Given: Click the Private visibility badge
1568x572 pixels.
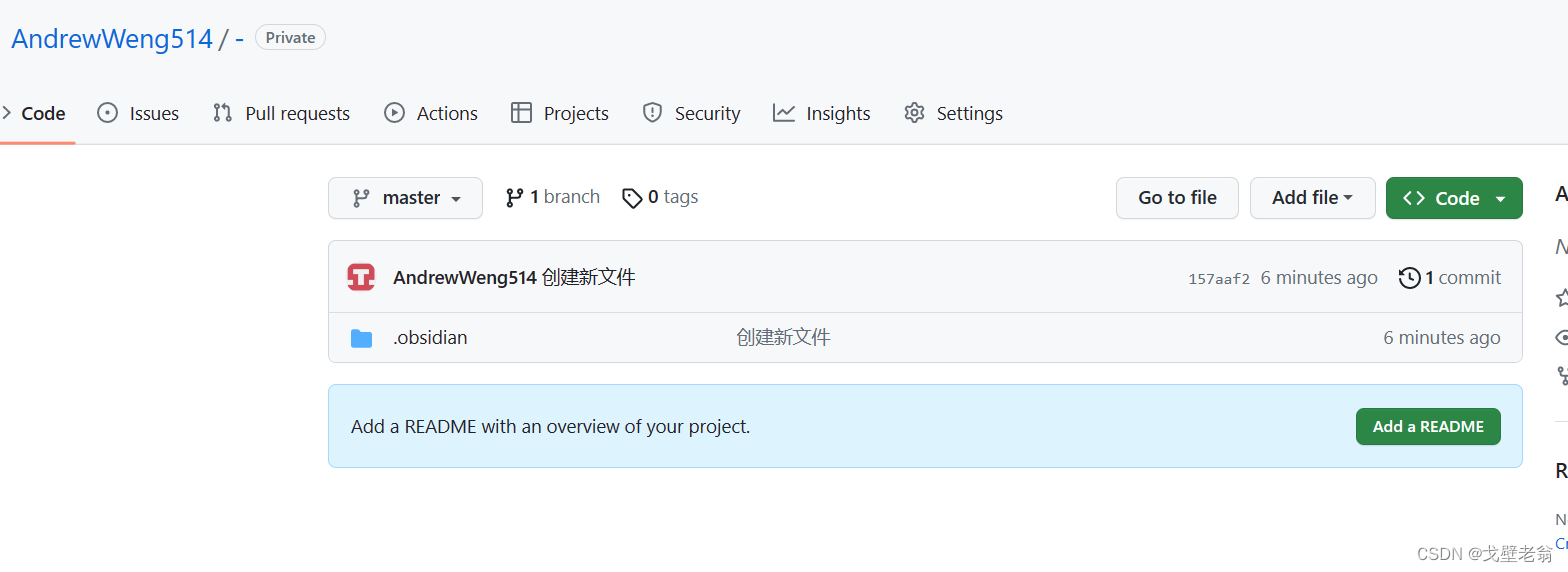Looking at the screenshot, I should point(290,38).
